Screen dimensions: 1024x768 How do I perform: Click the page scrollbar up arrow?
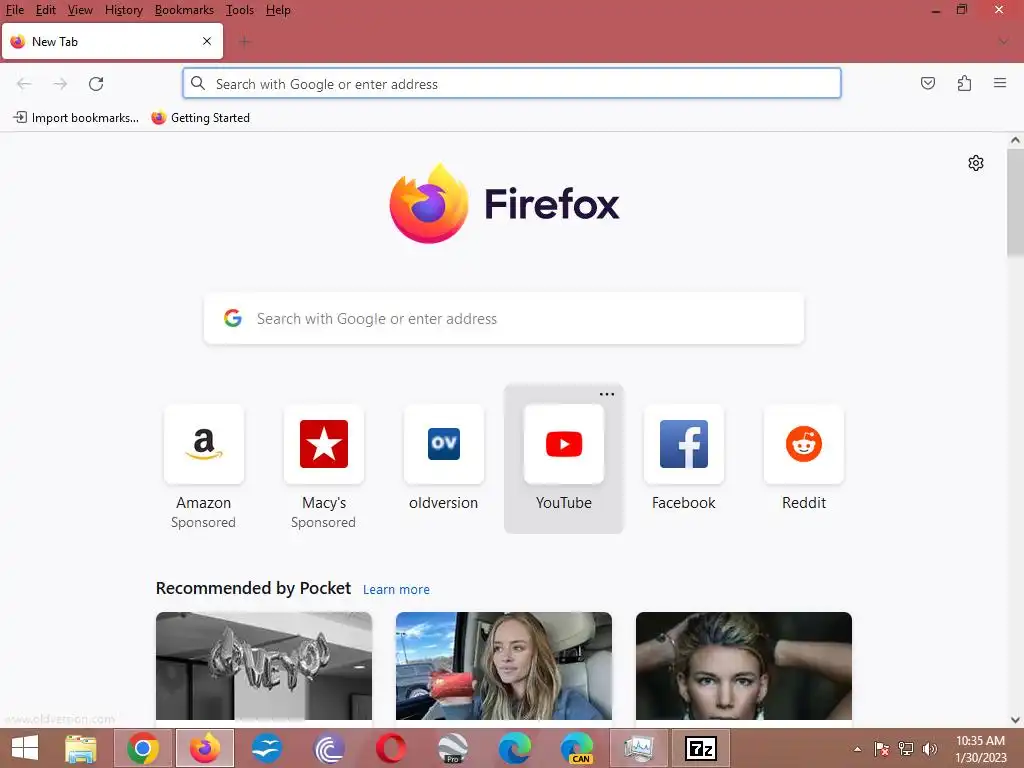pos(1015,140)
